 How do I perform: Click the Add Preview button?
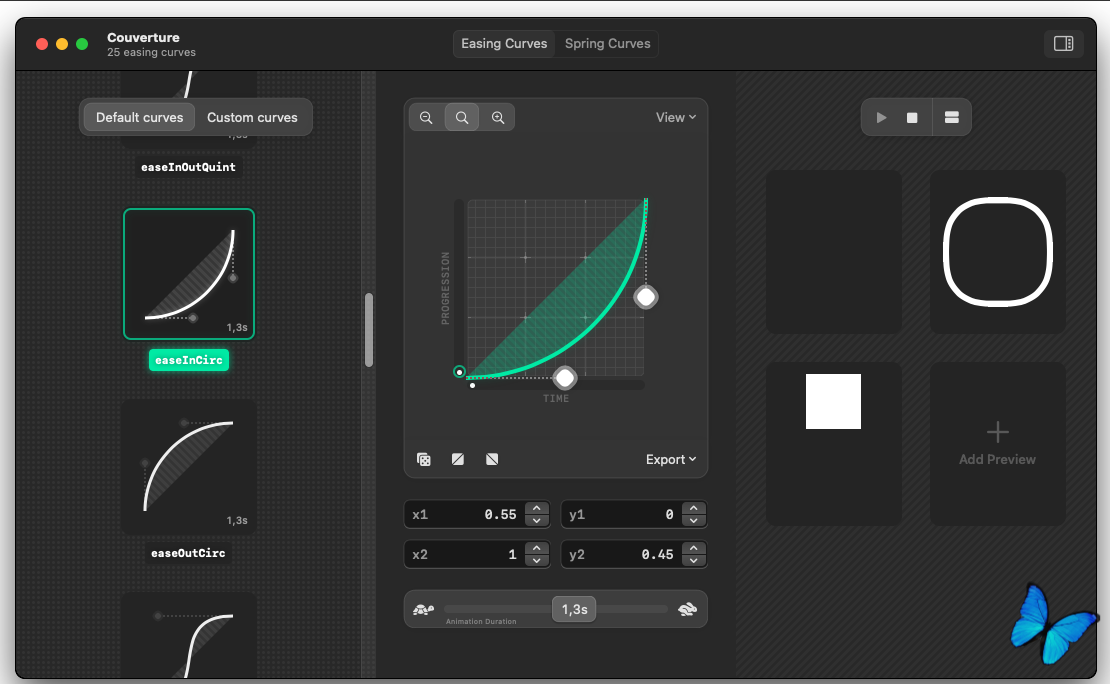click(x=997, y=444)
